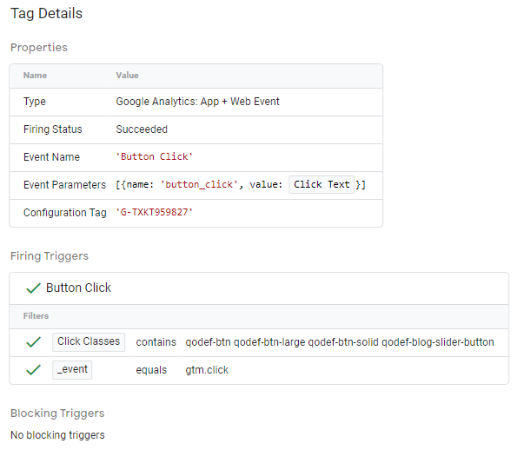Viewport: 524px width, 450px height.
Task: Select the Type property label
Action: click(x=34, y=102)
